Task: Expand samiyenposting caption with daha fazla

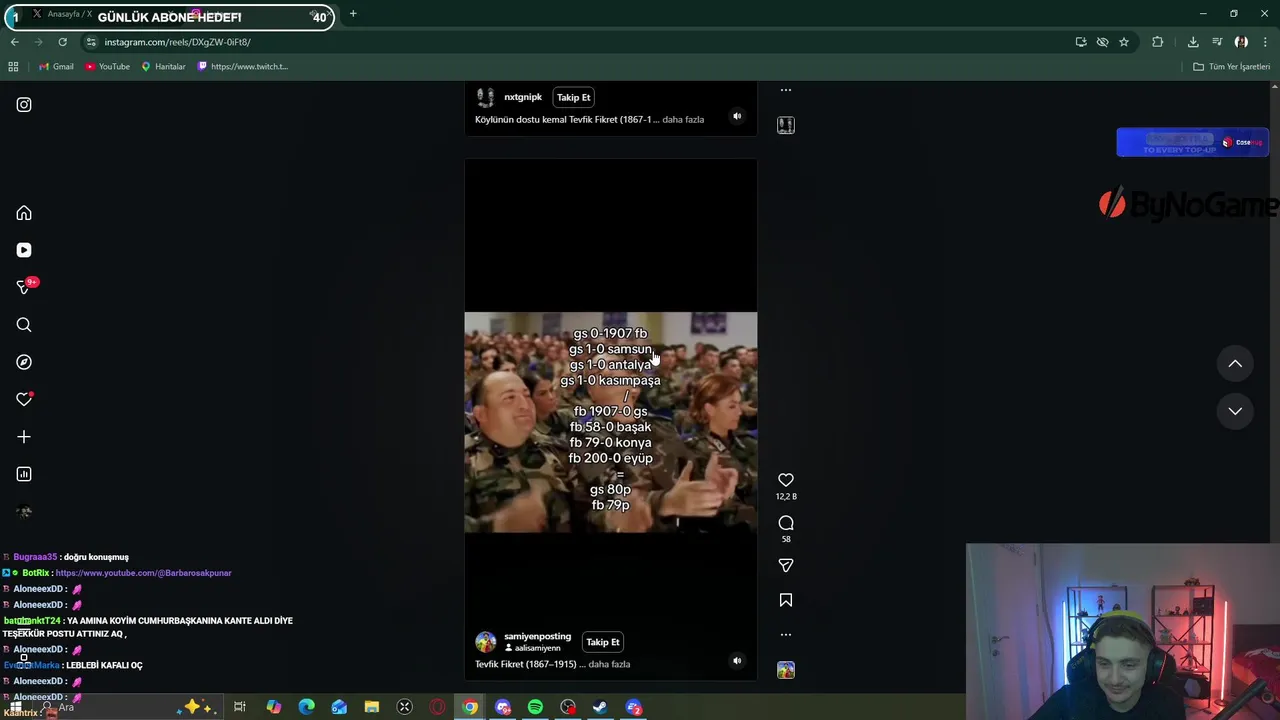Action: click(x=609, y=664)
